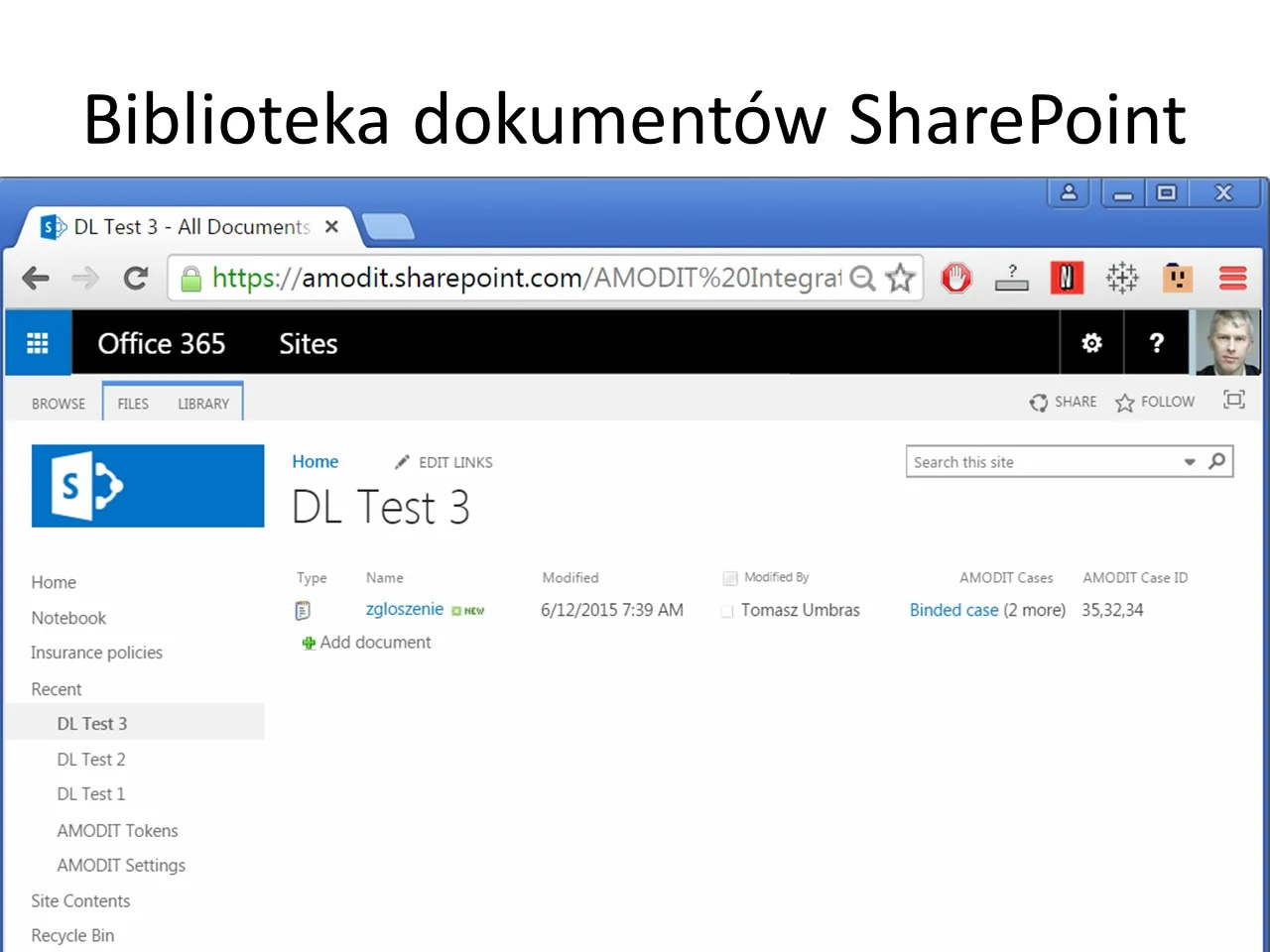Bookmark this page with the star icon
The height and width of the screenshot is (952, 1270).
tap(900, 279)
